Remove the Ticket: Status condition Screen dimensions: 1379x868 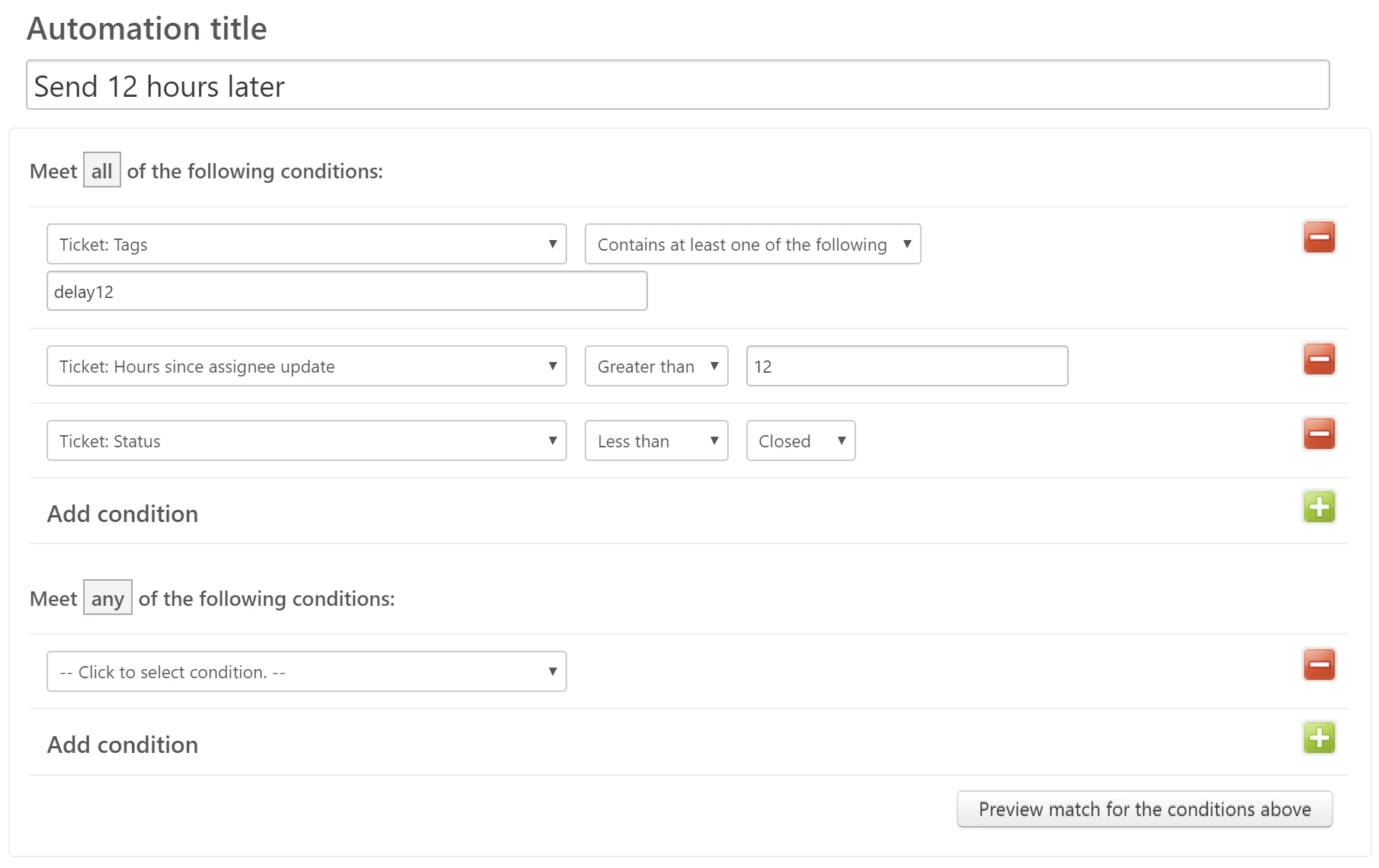click(1319, 434)
